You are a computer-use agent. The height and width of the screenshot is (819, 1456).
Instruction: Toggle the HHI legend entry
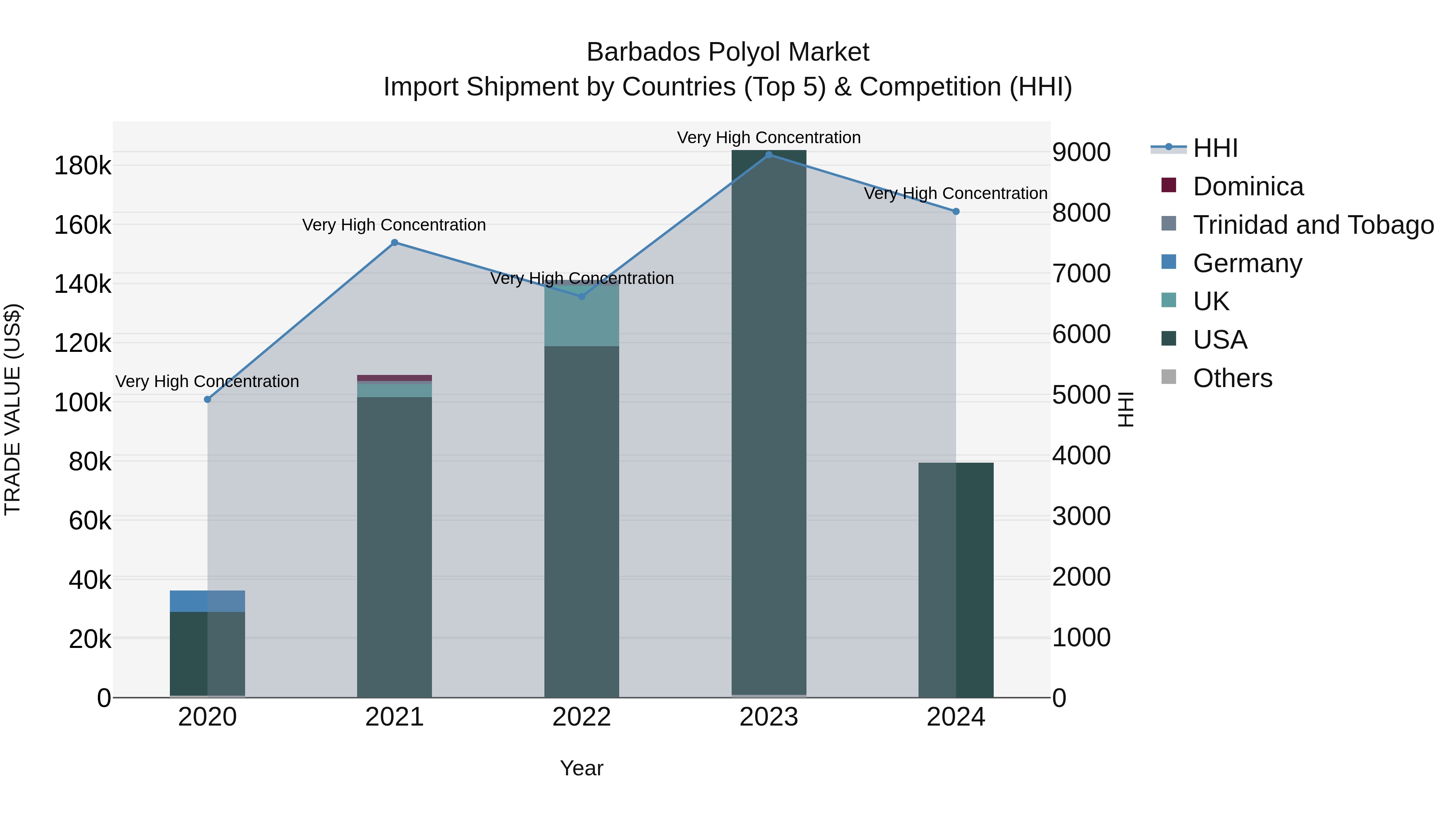(x=1194, y=148)
